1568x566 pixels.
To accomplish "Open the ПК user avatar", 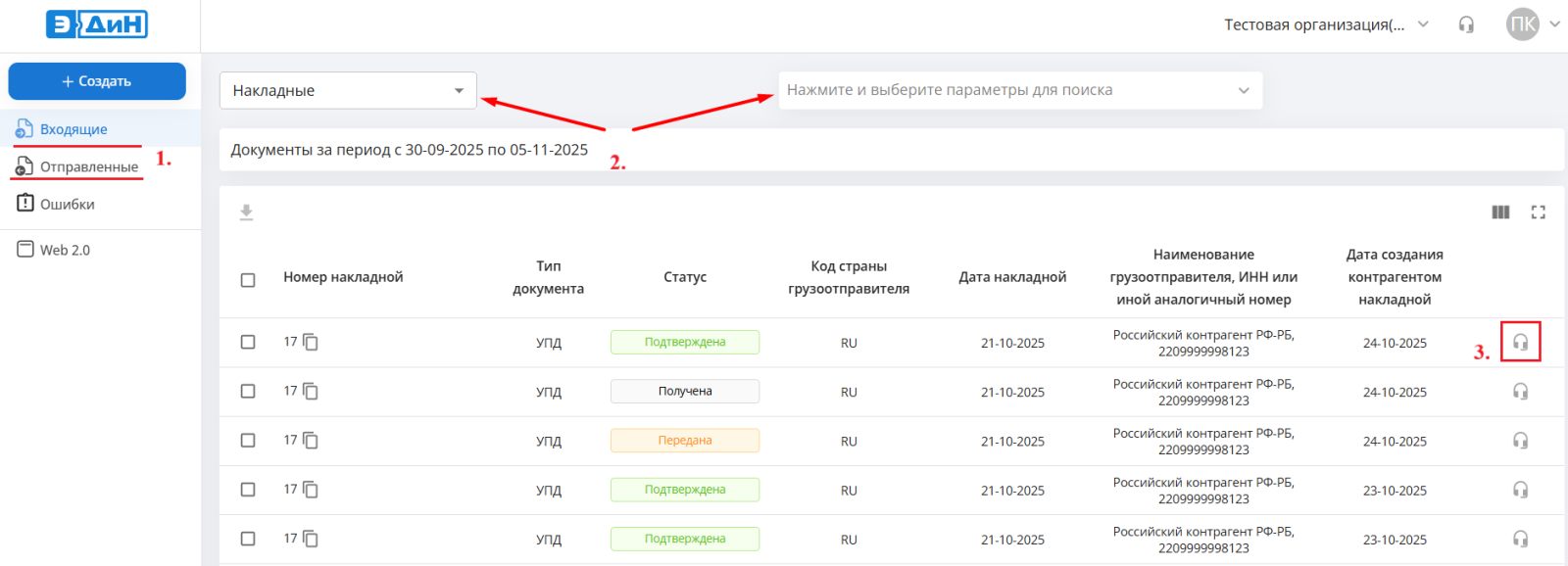I will tap(1522, 24).
